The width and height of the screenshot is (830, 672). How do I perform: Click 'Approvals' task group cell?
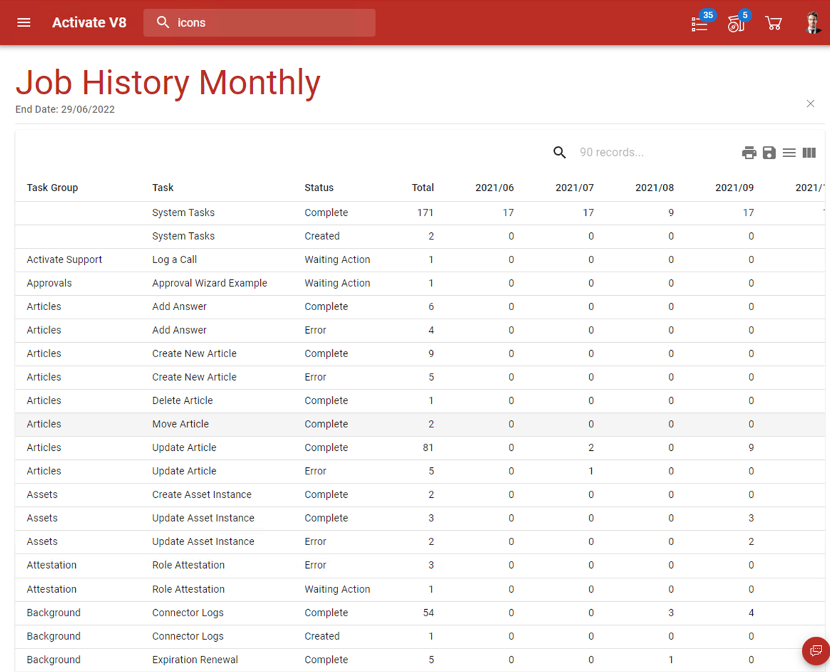click(49, 283)
